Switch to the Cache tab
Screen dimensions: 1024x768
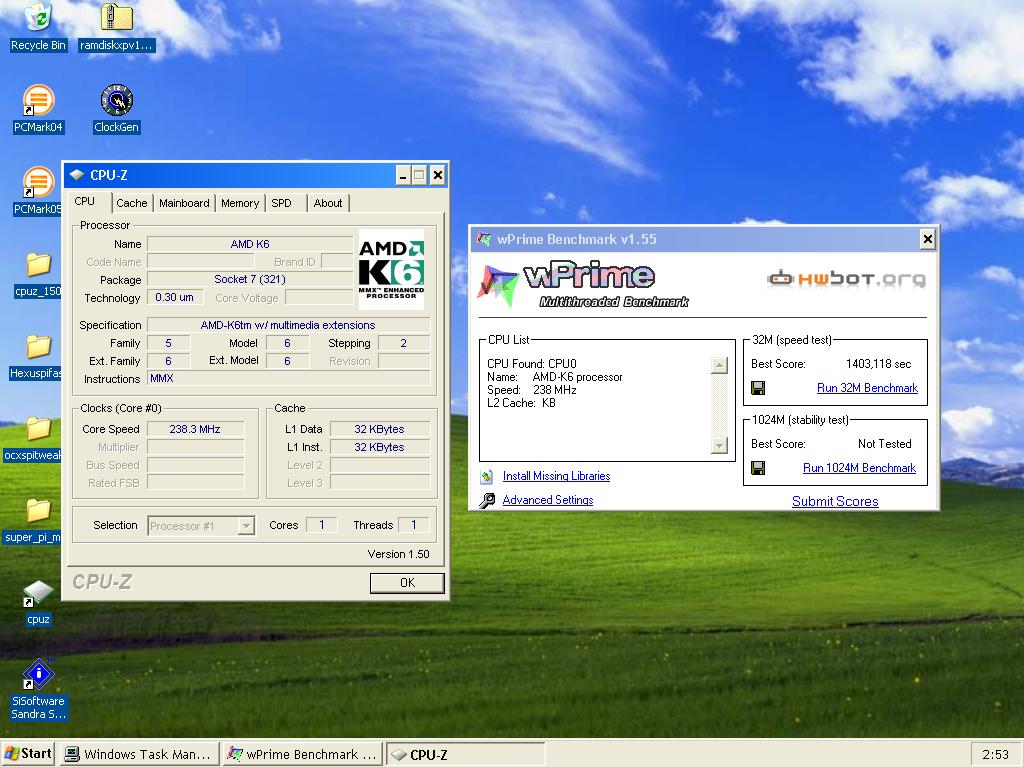coord(132,203)
